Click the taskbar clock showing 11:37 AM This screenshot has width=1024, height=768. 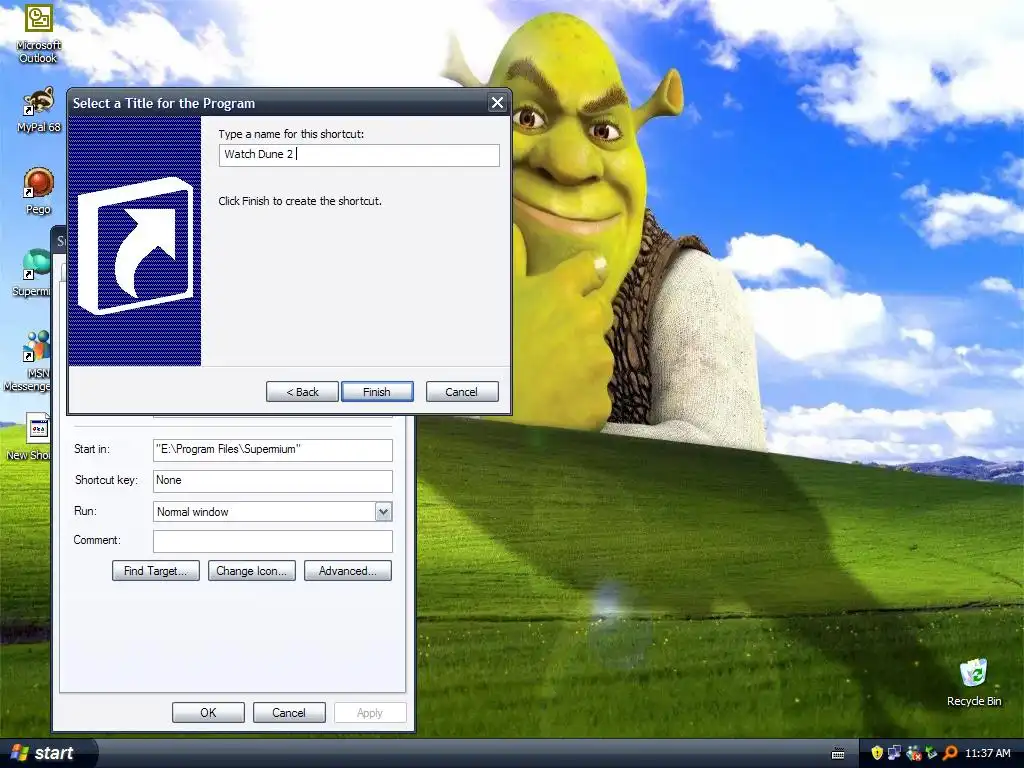point(987,753)
